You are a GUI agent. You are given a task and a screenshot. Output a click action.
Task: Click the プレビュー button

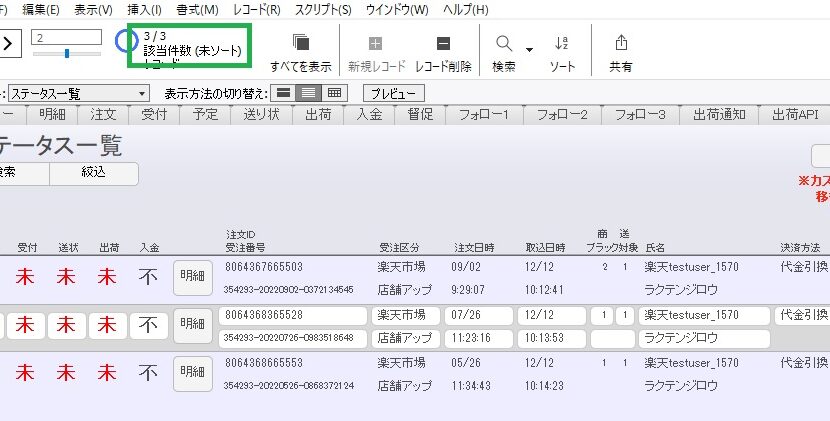tap(393, 94)
